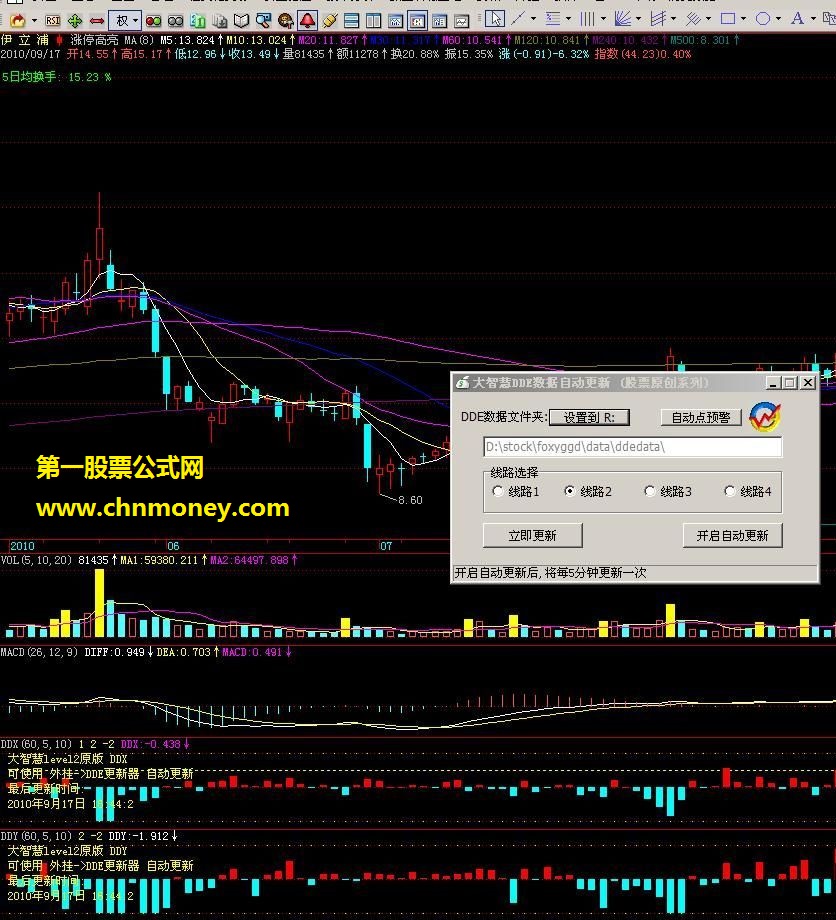Expand the horizontal lines tool dropdown
Viewport: 836px width, 920px height.
tap(568, 19)
